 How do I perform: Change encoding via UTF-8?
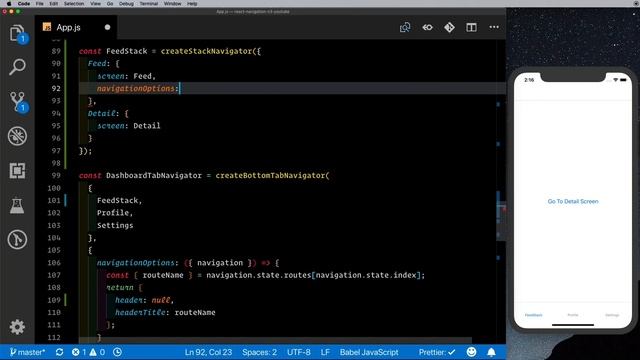[x=298, y=352]
